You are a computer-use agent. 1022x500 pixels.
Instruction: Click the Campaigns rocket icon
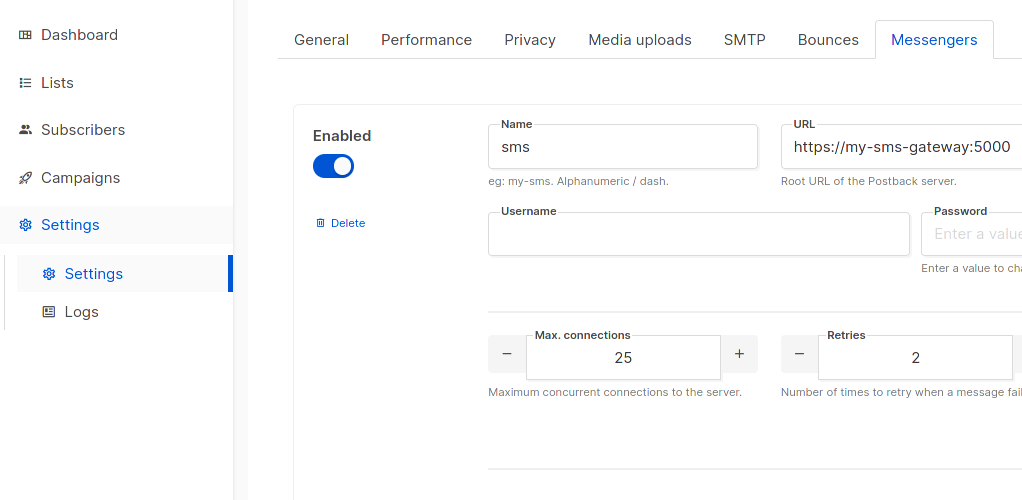[x=26, y=178]
